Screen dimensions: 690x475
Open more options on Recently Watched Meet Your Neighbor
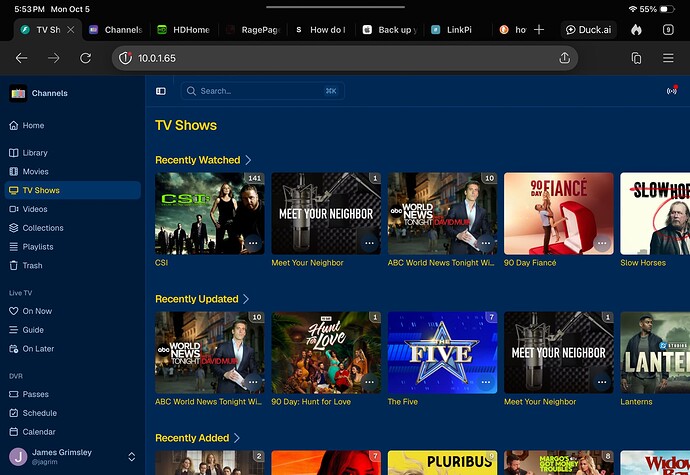[369, 243]
